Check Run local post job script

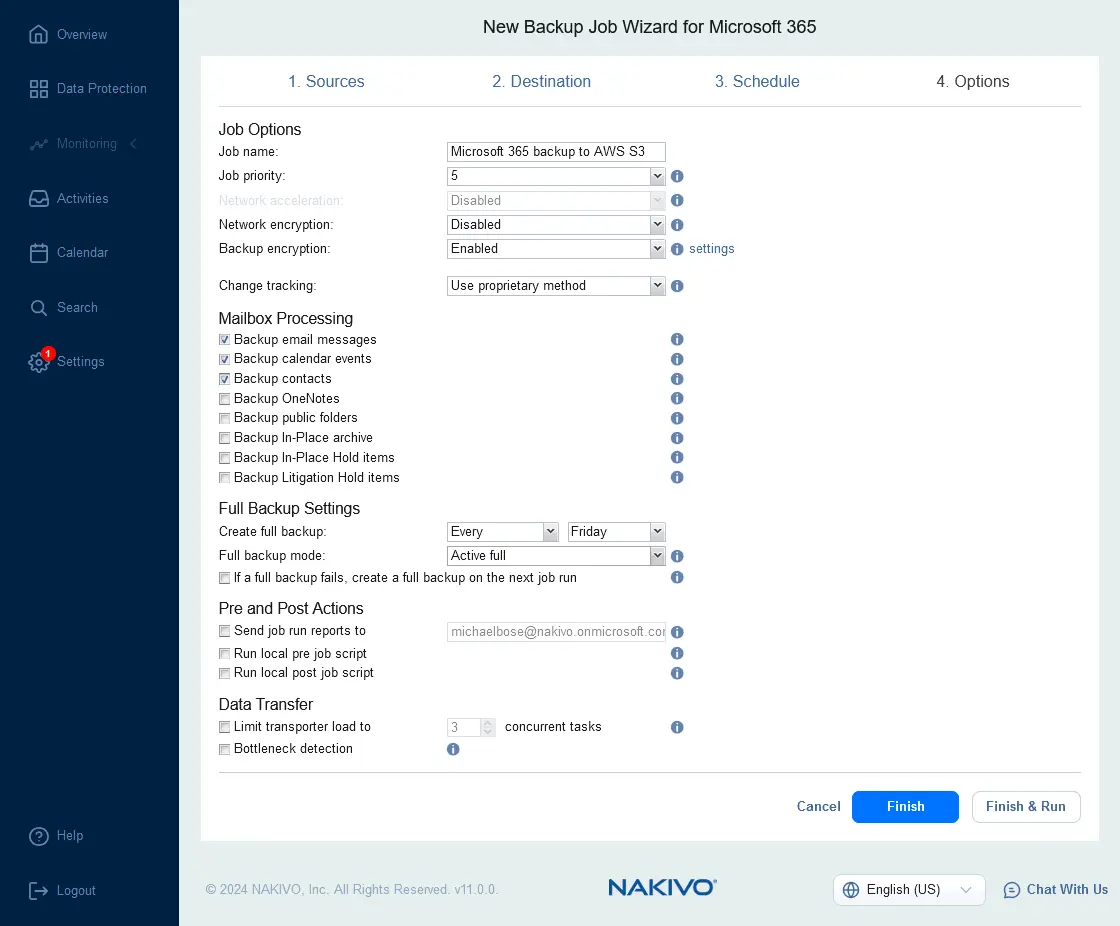tap(224, 673)
